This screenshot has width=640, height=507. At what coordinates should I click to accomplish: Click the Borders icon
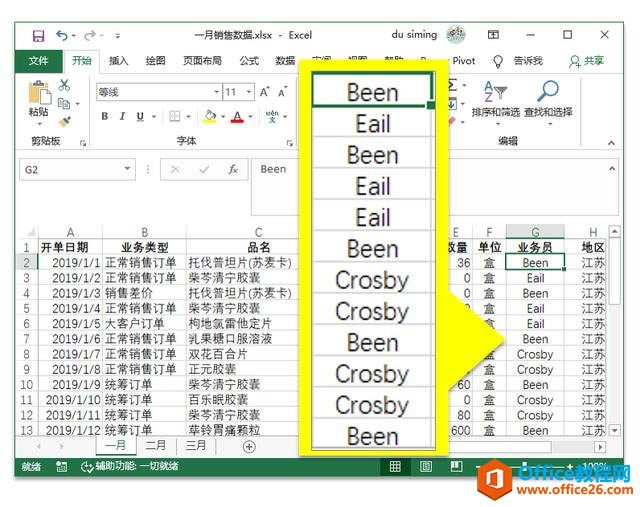(174, 116)
